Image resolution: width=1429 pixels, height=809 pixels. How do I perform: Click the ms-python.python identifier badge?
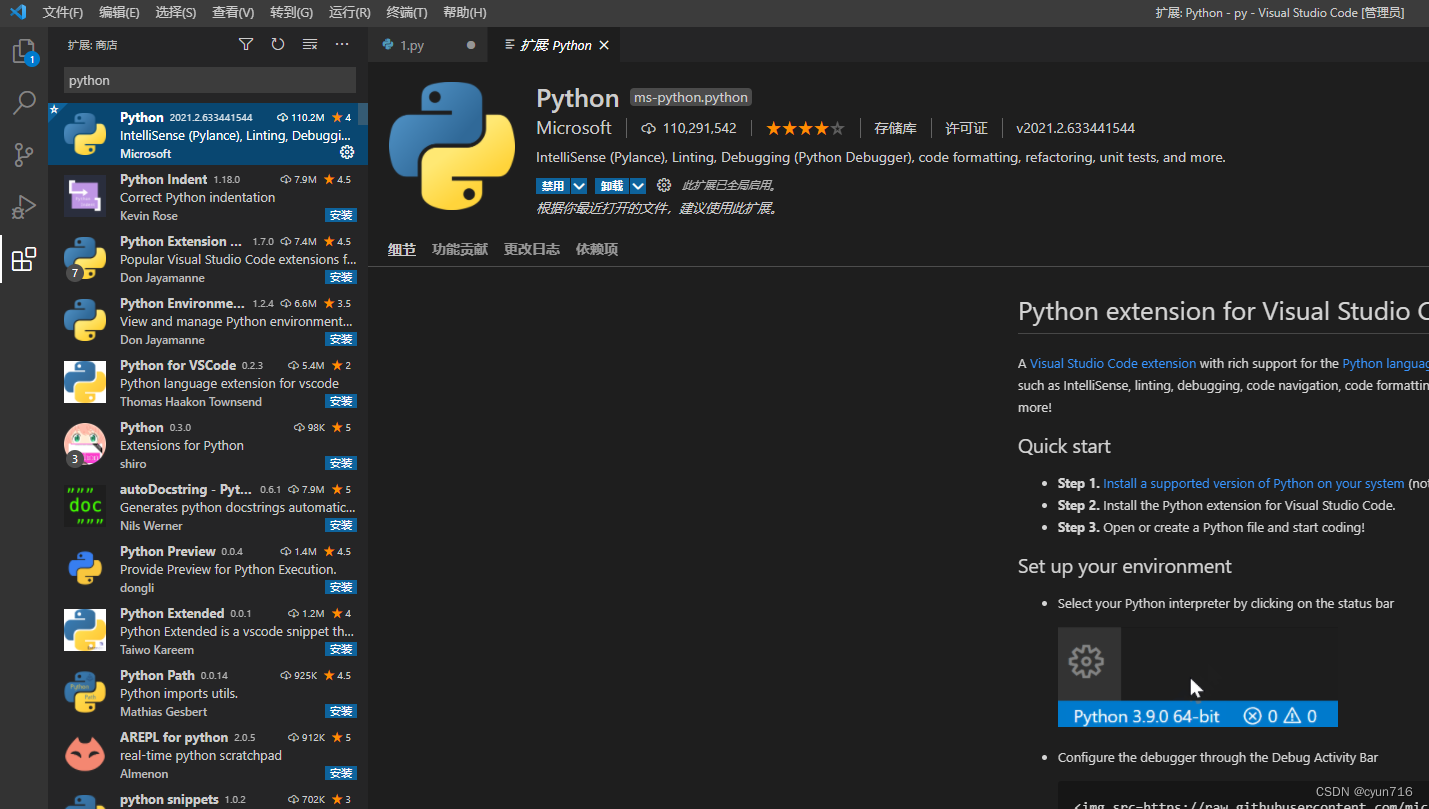[690, 97]
